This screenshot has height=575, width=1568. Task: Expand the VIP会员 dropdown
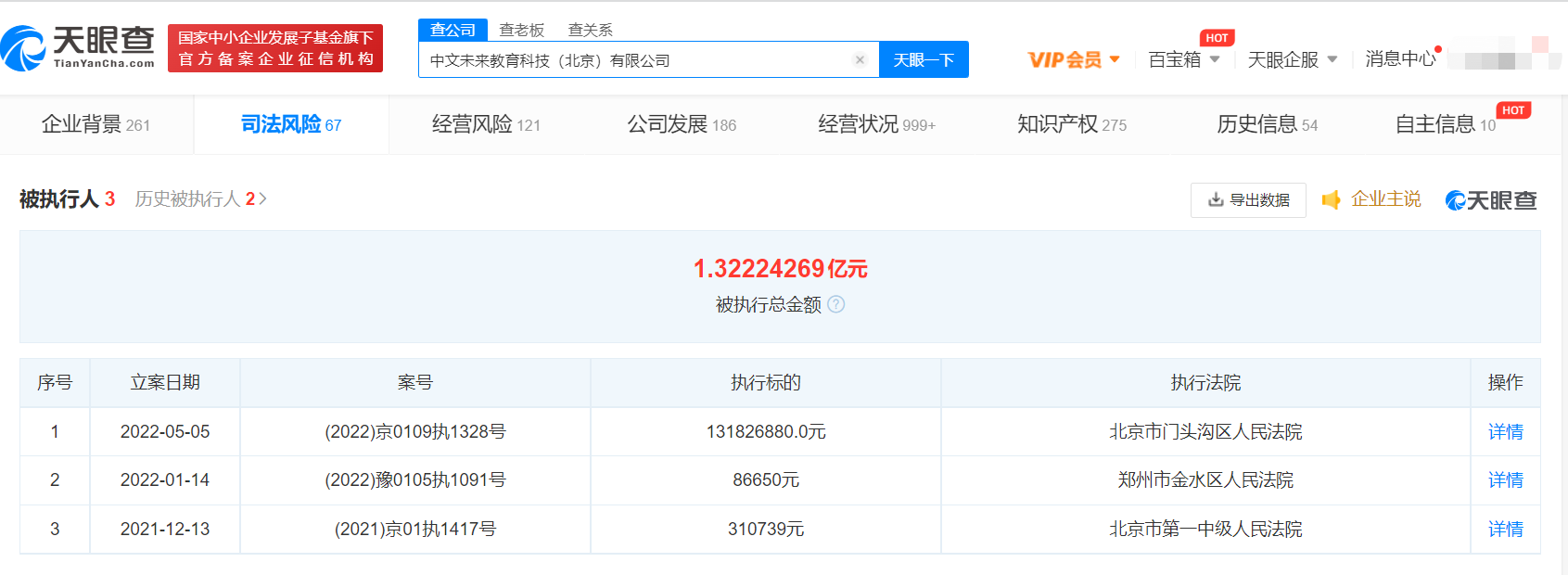click(x=1074, y=60)
